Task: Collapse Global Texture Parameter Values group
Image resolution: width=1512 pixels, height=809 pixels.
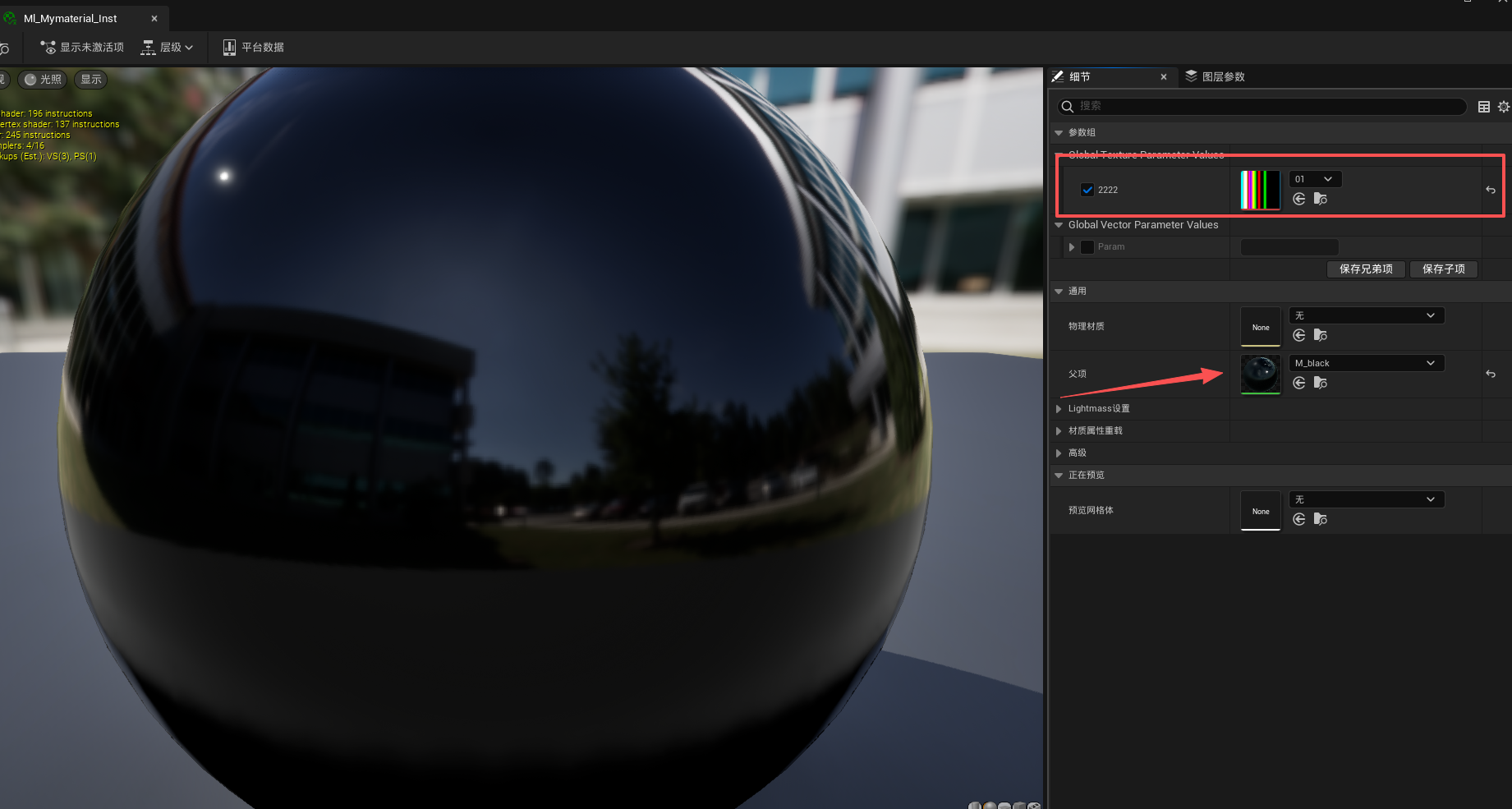Action: [1059, 154]
